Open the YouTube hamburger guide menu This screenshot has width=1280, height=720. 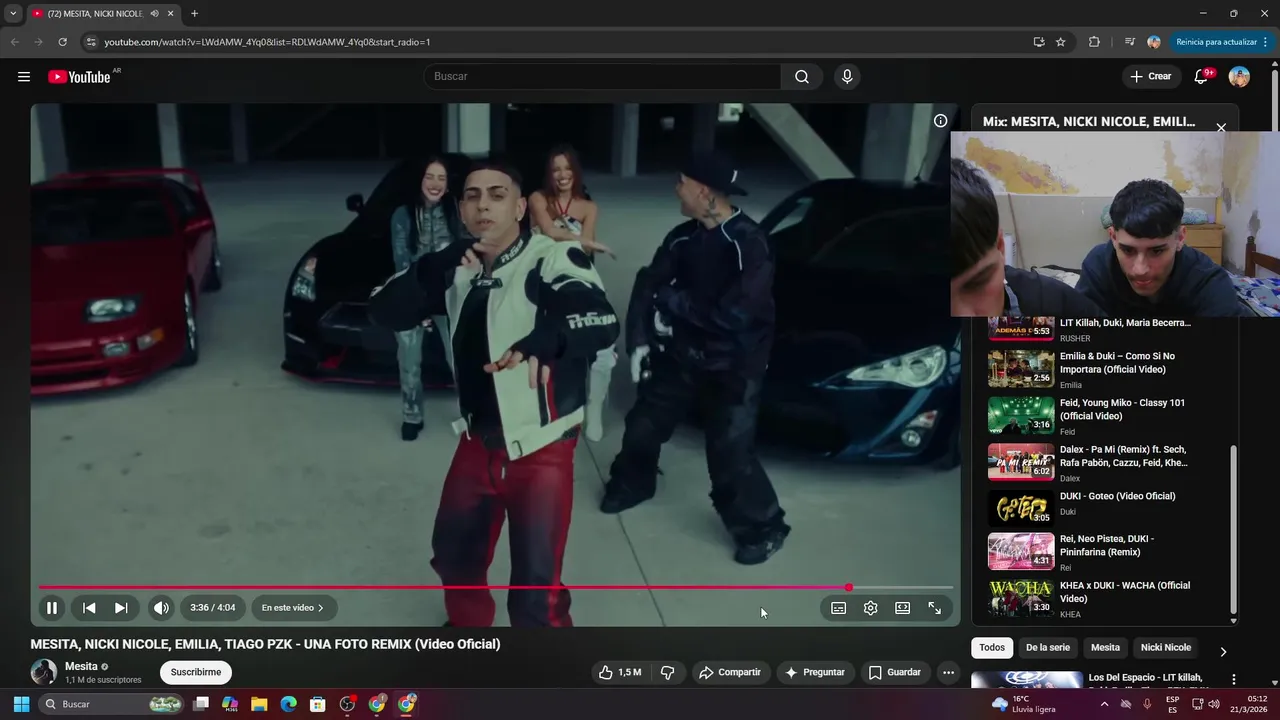pos(24,77)
